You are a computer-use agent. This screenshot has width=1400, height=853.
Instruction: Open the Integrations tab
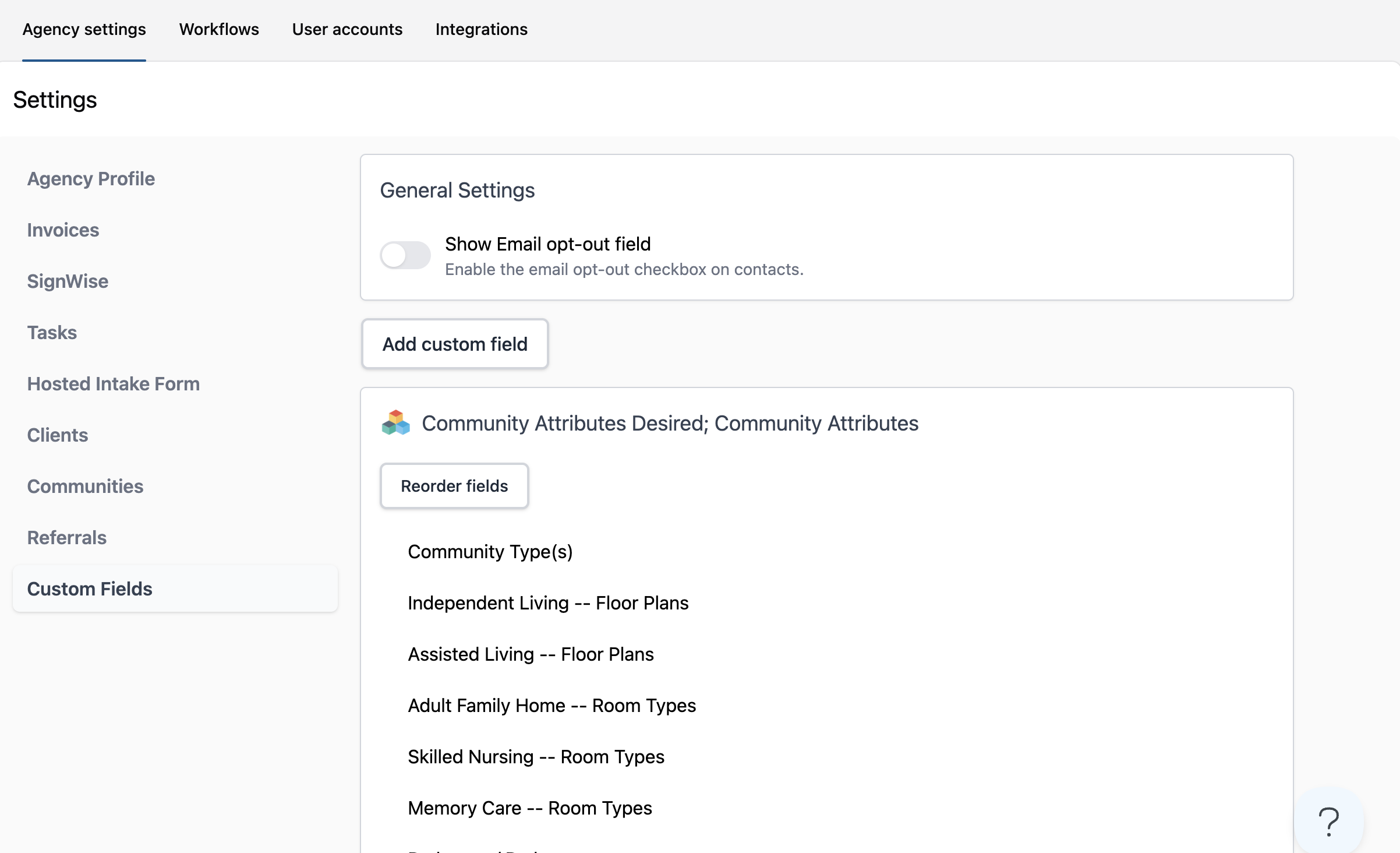click(x=481, y=29)
